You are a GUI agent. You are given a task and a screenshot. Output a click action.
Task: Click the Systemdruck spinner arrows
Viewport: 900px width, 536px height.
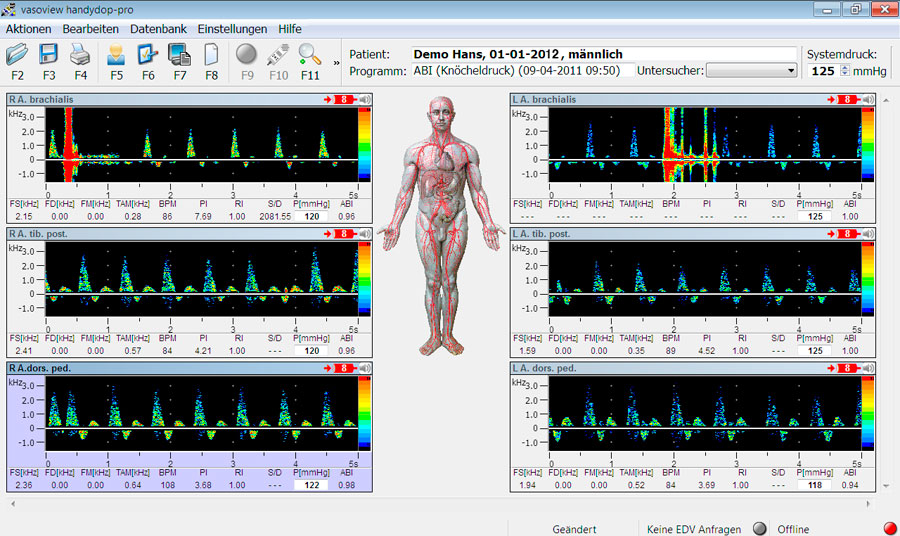tap(845, 71)
